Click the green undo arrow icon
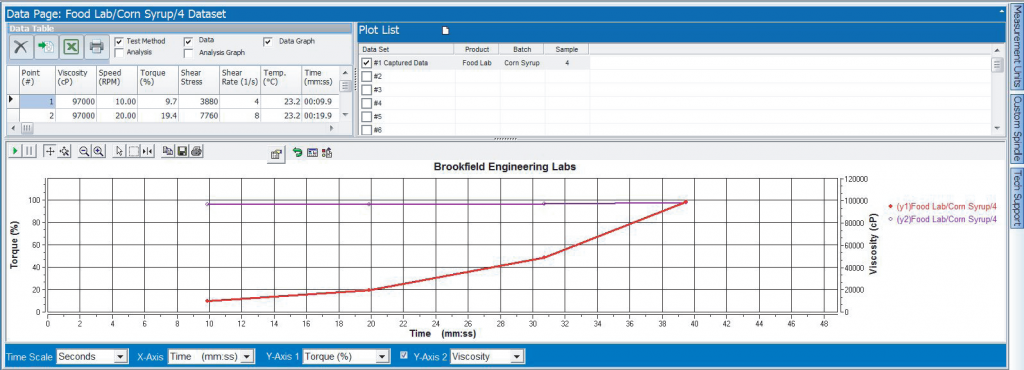 [298, 152]
